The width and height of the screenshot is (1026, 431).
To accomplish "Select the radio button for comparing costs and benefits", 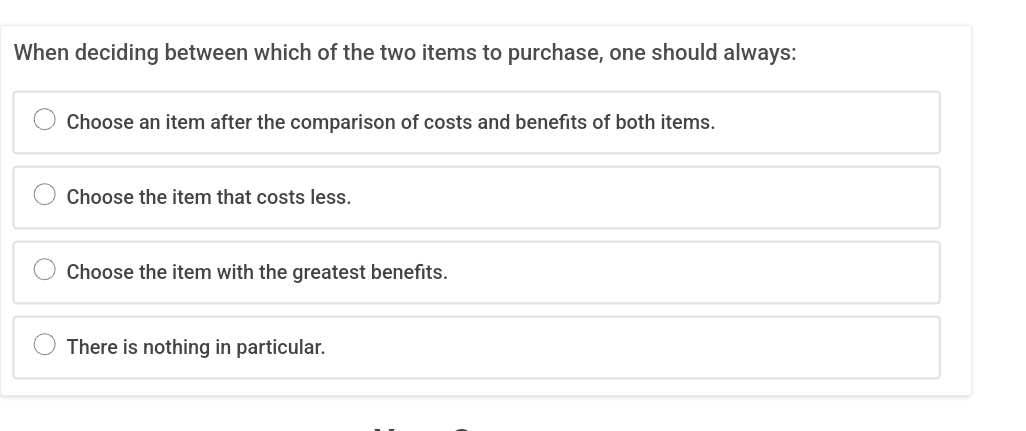I will [x=45, y=120].
